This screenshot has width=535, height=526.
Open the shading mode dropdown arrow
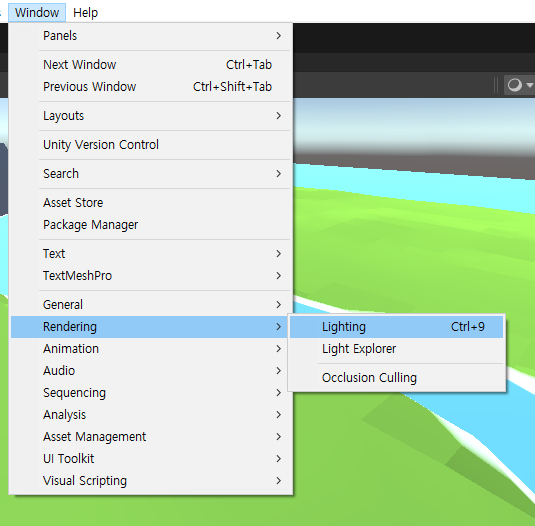tap(530, 85)
